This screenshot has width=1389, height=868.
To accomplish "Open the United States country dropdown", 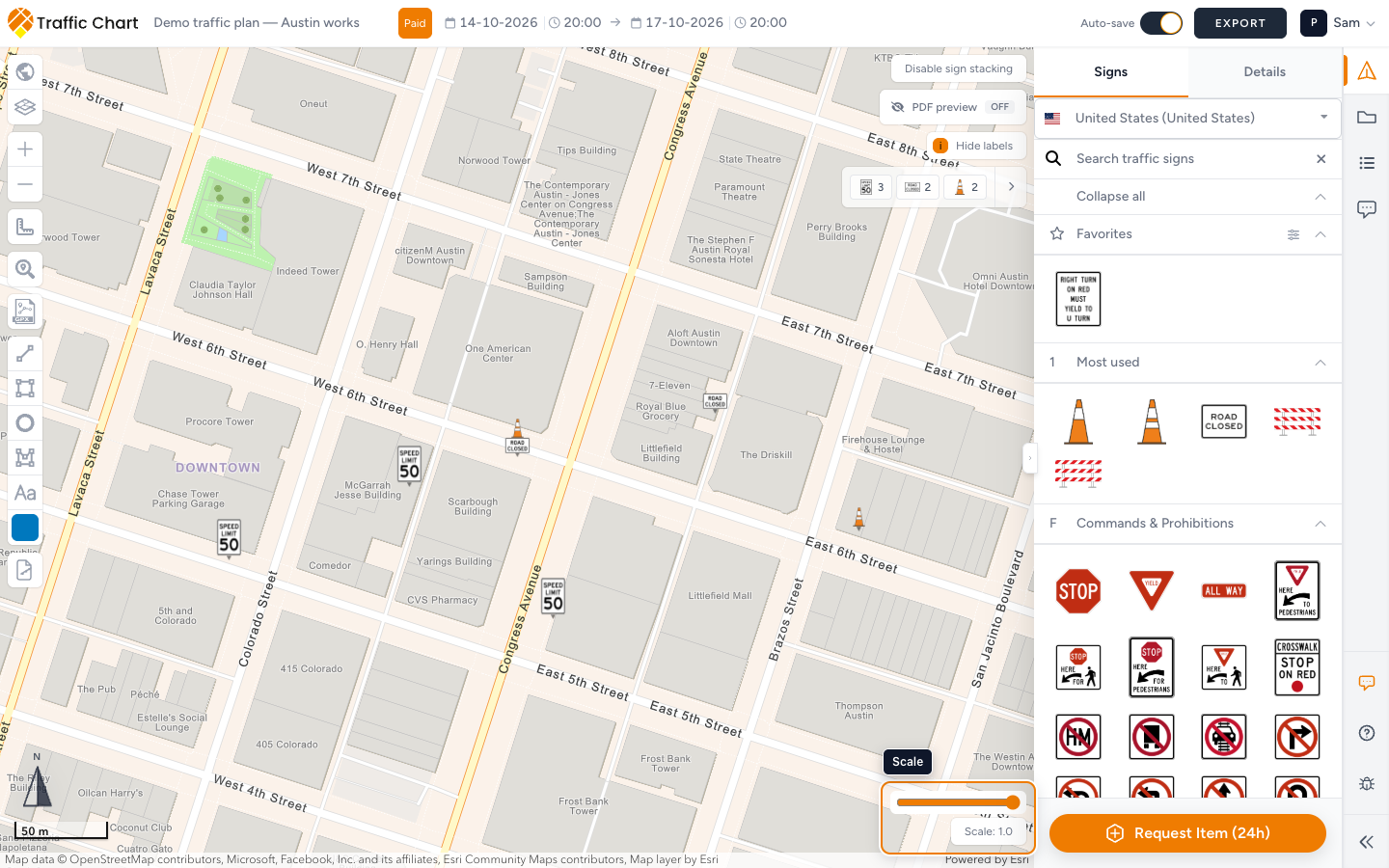I will [x=1187, y=118].
